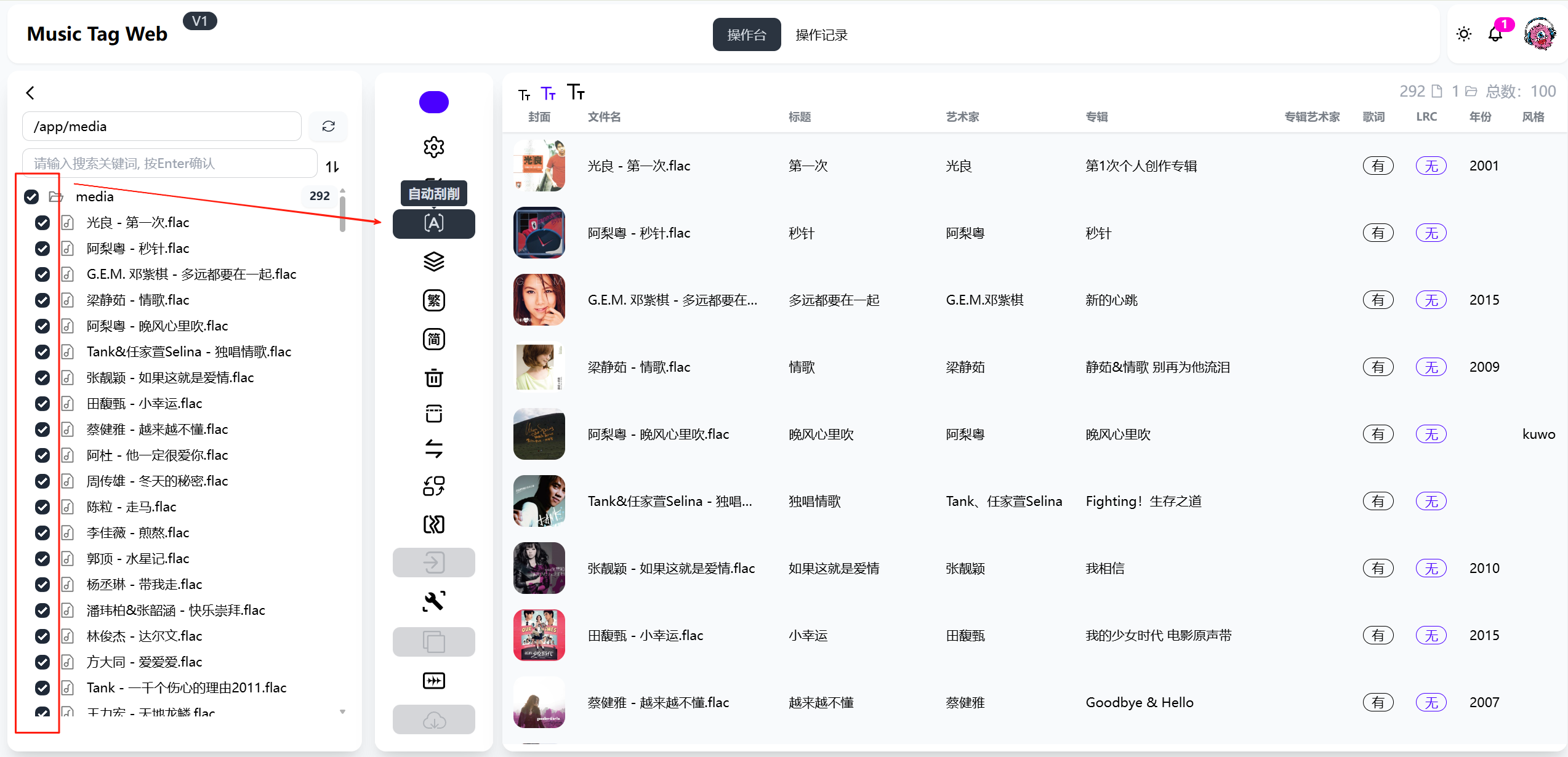Click the auto-scrape [A] icon
The width and height of the screenshot is (1568, 757).
click(x=433, y=223)
